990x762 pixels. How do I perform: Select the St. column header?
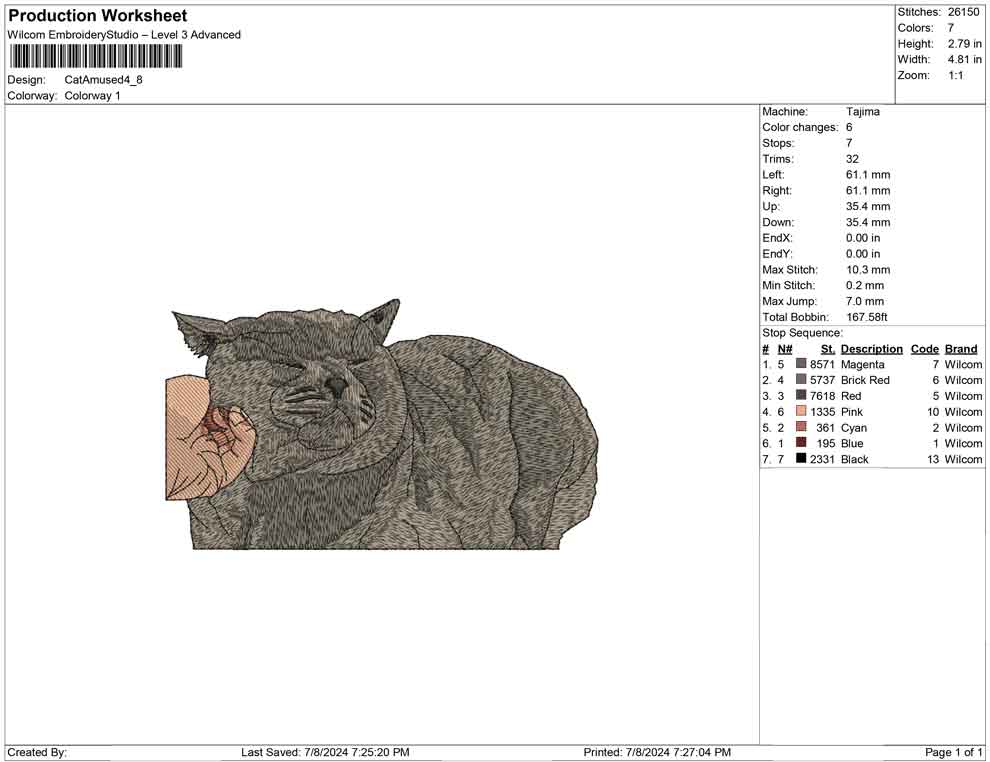point(827,348)
